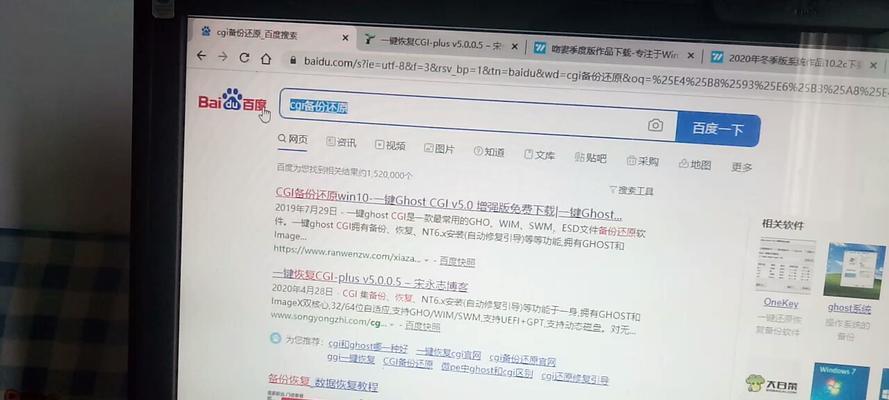The image size is (889, 400).
Task: Close the cgi备份还原_百度搜索 tab
Action: click(x=345, y=37)
